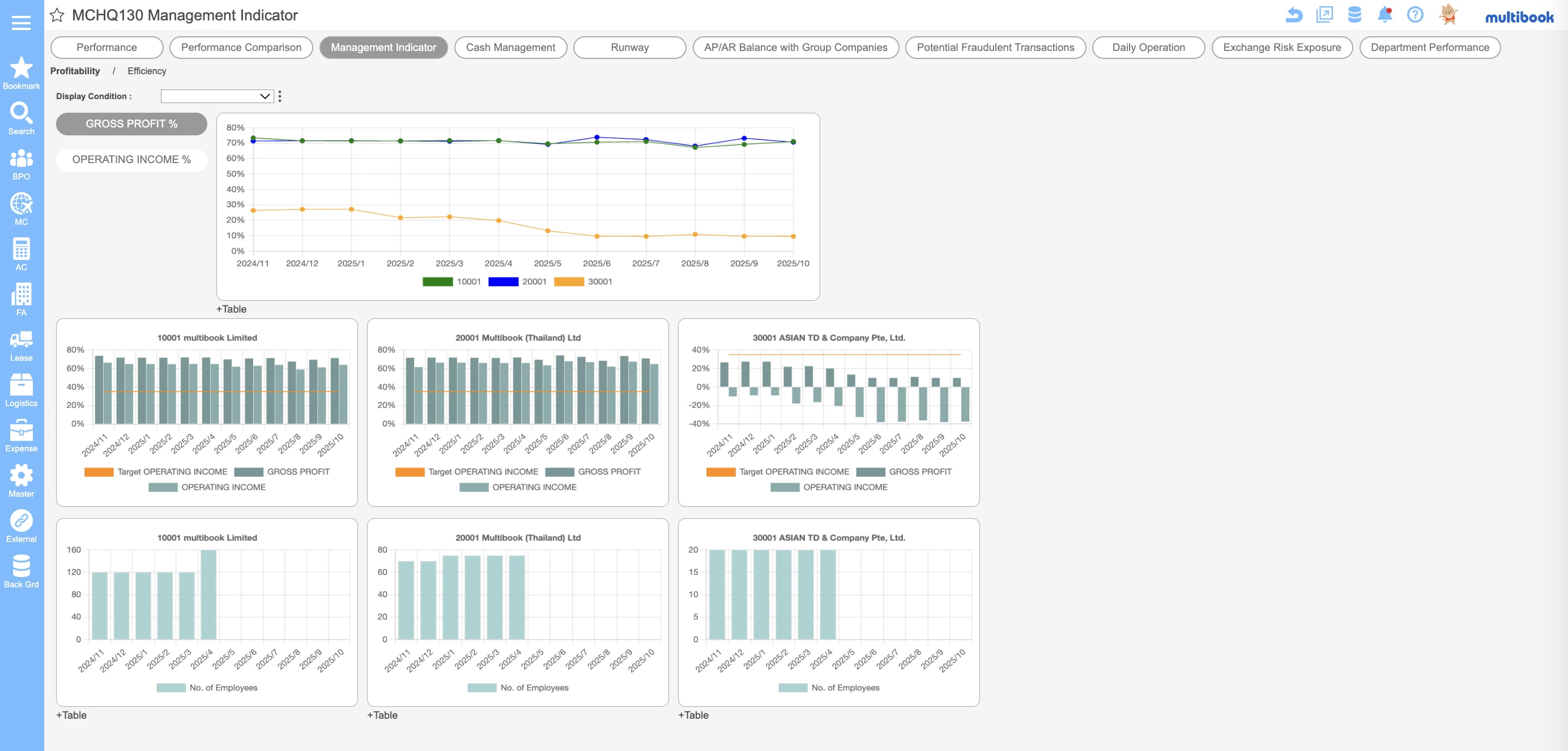The image size is (1568, 751).
Task: Click the Display Condition three-dot menu
Action: pyautogui.click(x=279, y=96)
